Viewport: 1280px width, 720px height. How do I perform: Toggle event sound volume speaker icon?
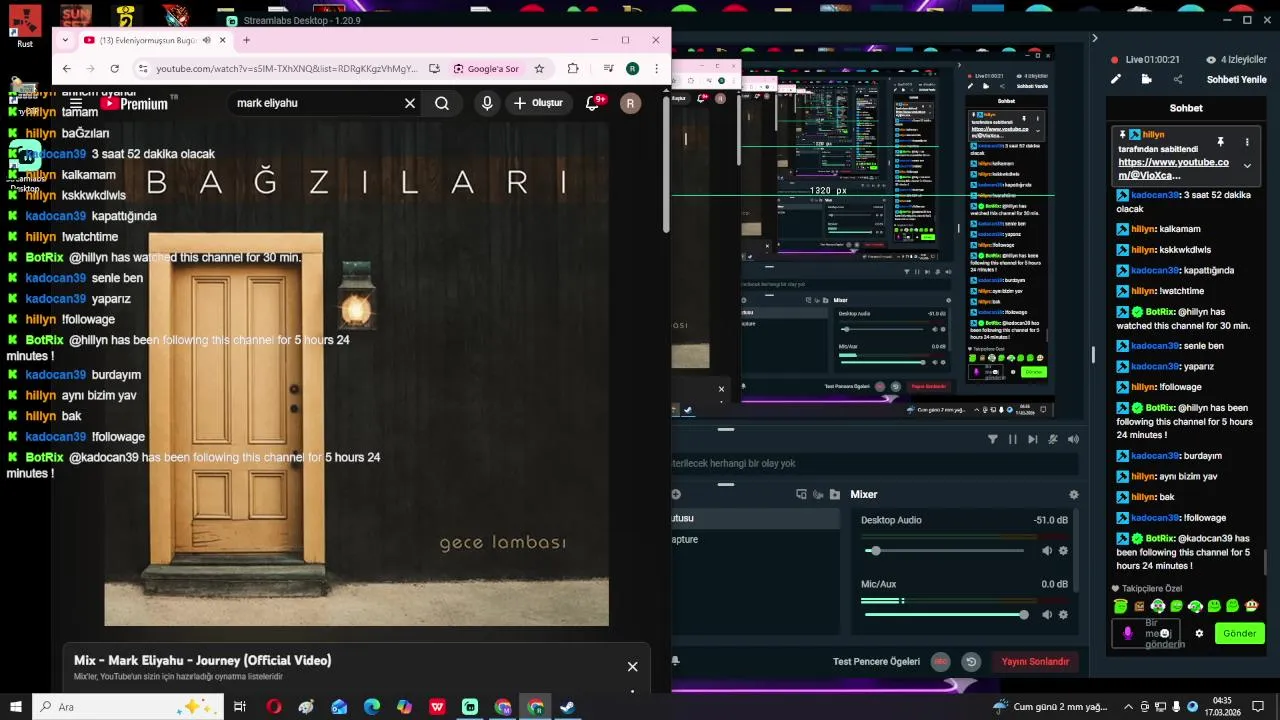tap(1073, 439)
